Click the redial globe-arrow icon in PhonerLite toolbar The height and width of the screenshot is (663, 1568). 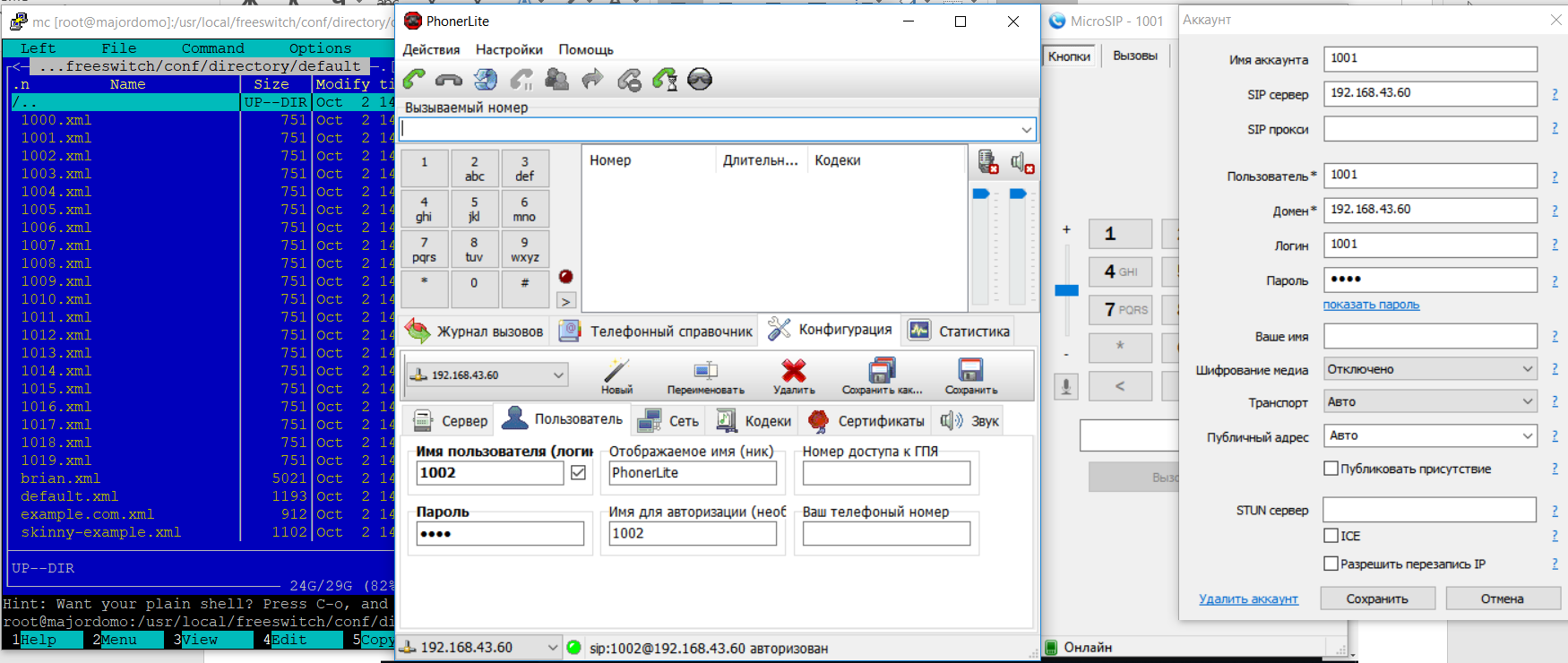point(486,80)
